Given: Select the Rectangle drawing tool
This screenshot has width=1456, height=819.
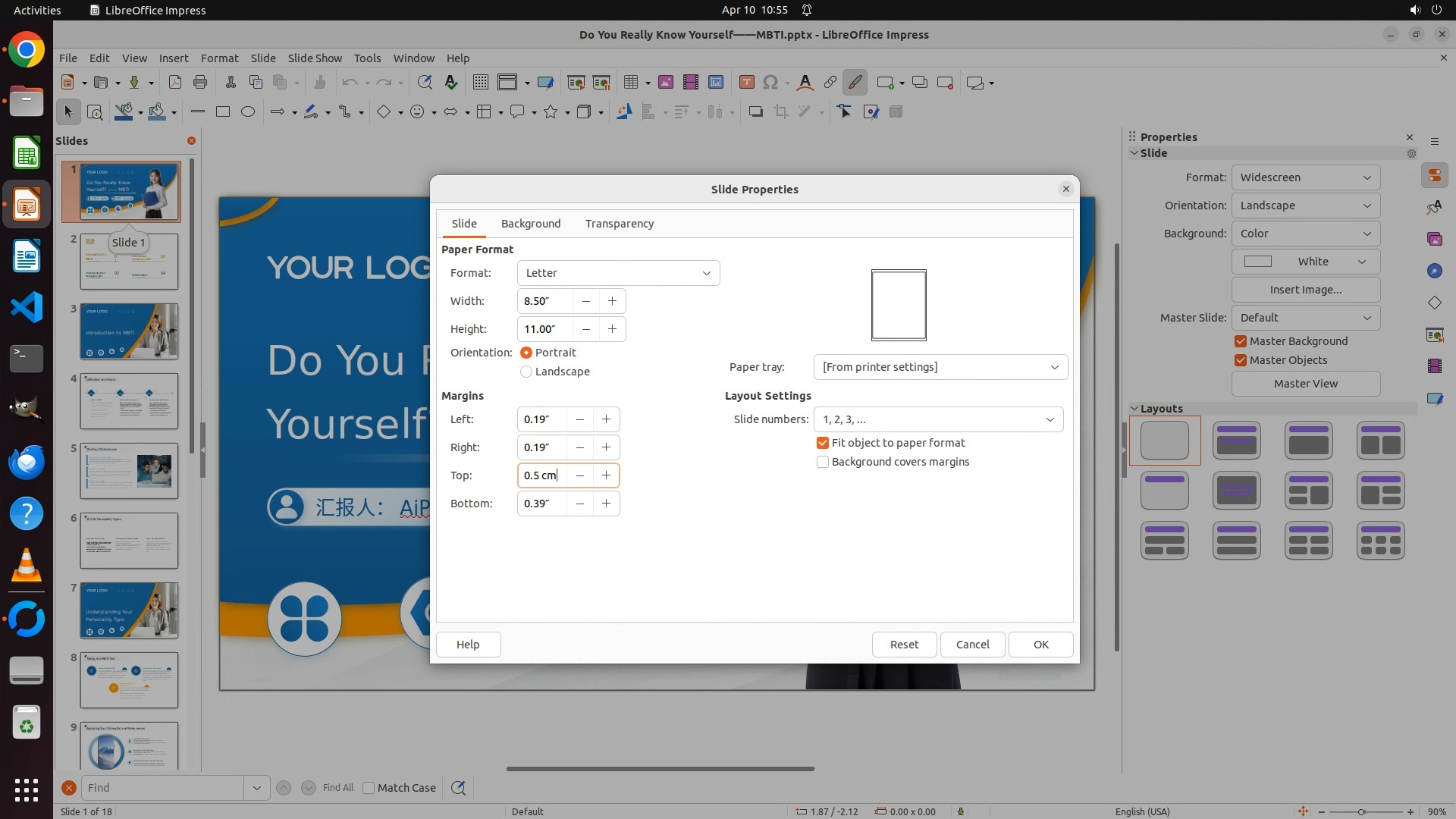Looking at the screenshot, I should pos(223,112).
